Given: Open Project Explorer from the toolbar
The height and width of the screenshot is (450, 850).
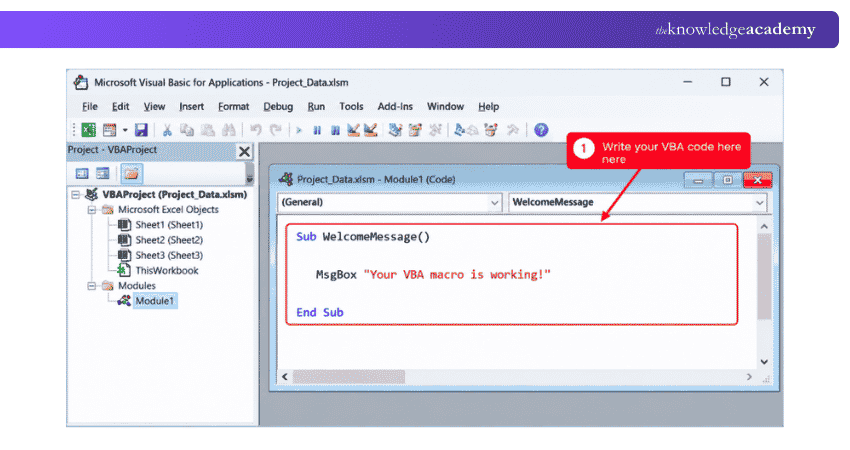Looking at the screenshot, I should coord(396,130).
